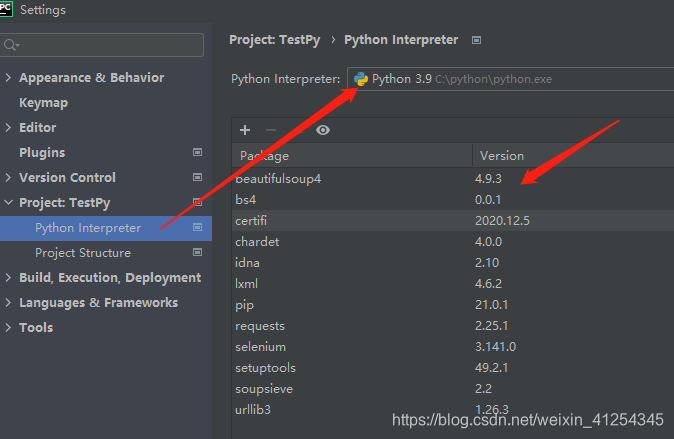Select the beautifulsoup4 package row
674x439 pixels.
pos(453,178)
